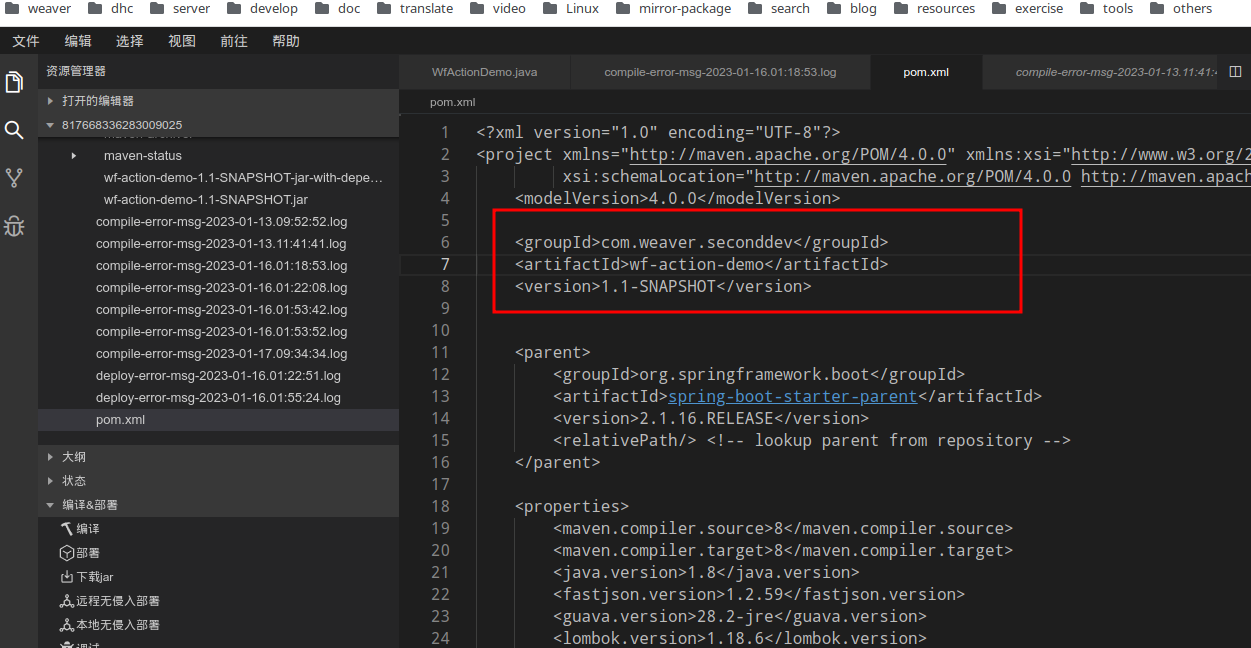Expand the 打开的编辑器 section
Viewport: 1251px width, 648px height.
coord(218,101)
